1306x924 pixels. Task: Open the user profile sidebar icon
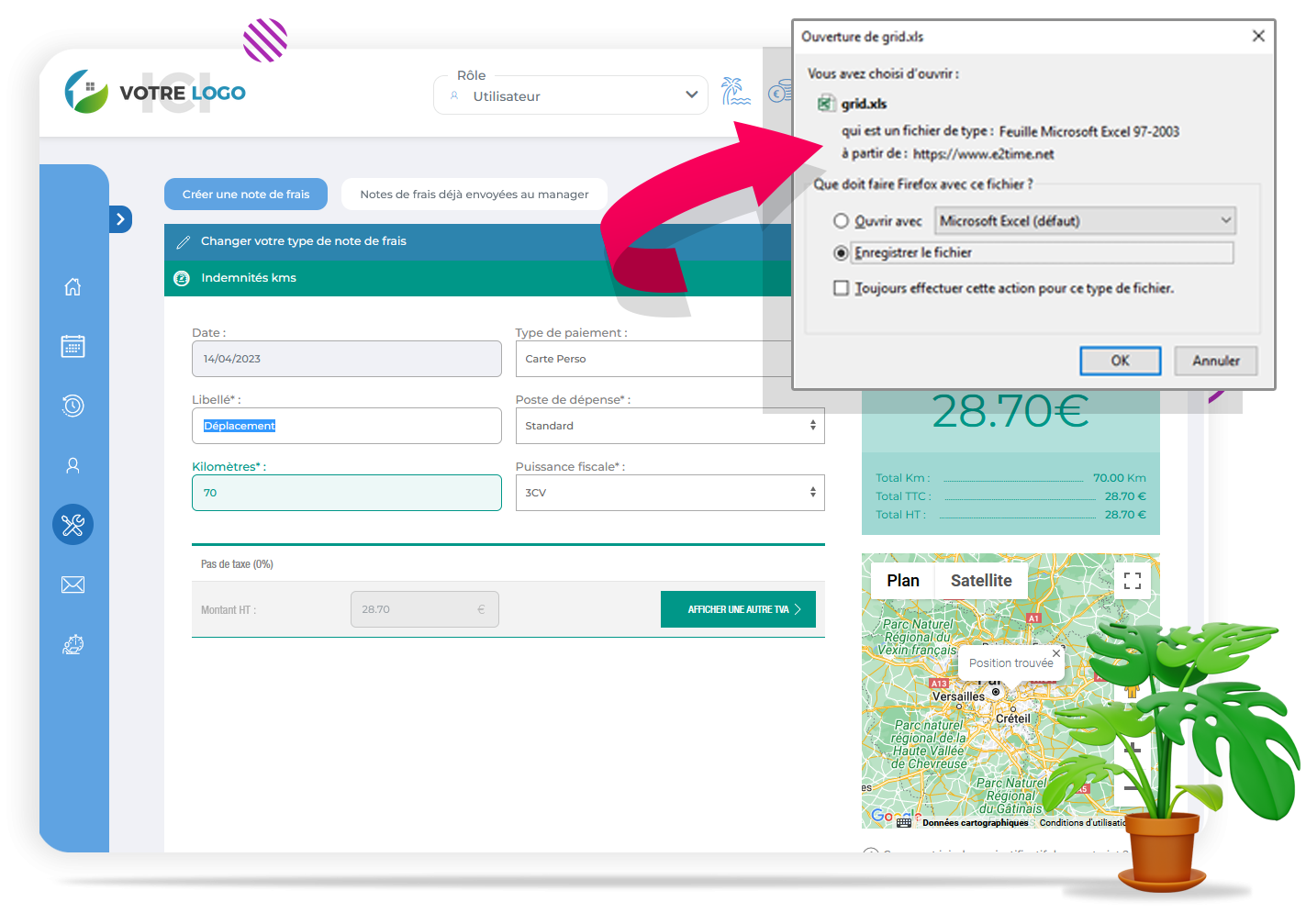click(73, 466)
